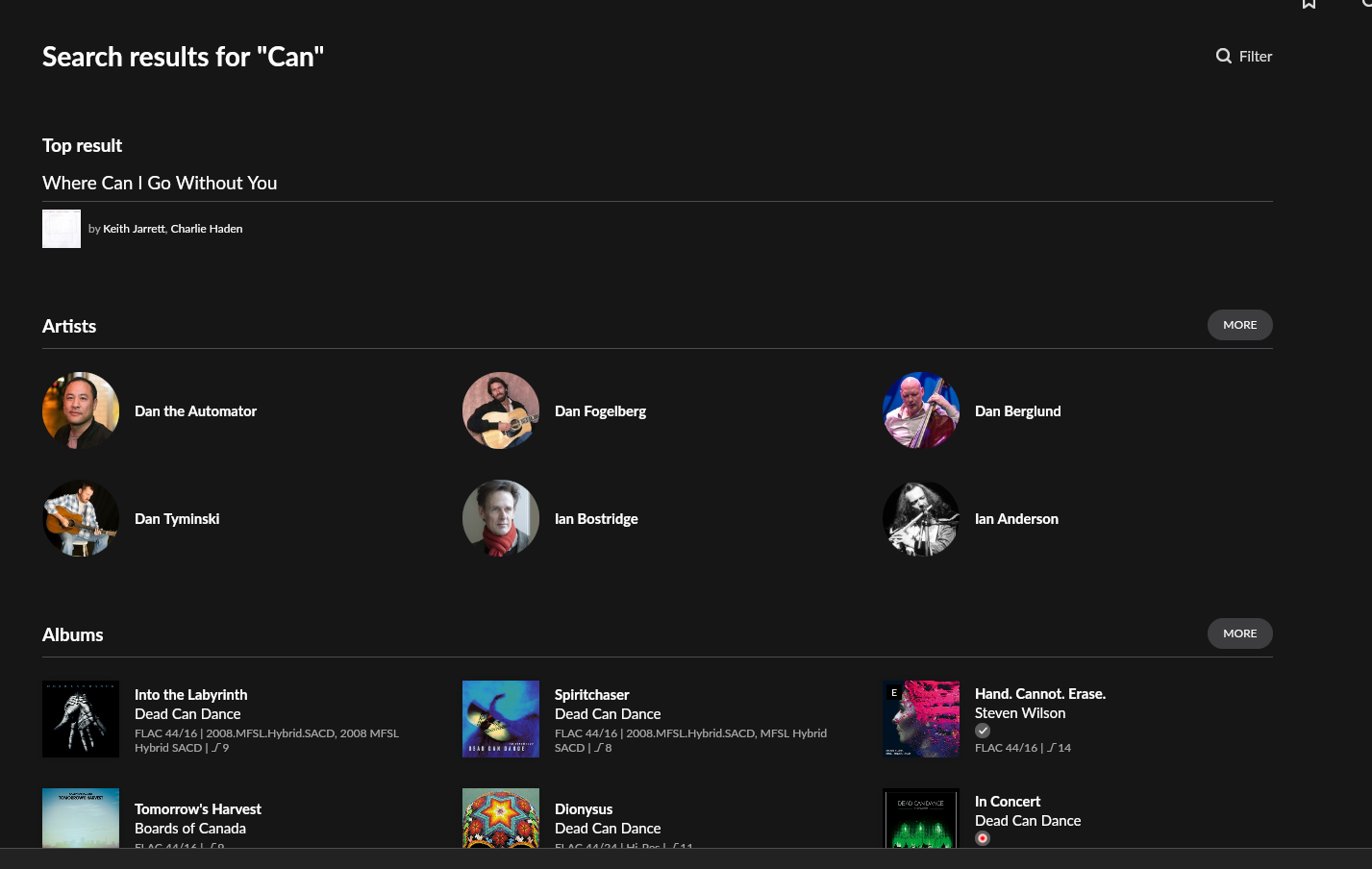Viewport: 1372px width, 869px height.
Task: Open Dead Can Dance under Spiritchaser
Action: pyautogui.click(x=608, y=714)
